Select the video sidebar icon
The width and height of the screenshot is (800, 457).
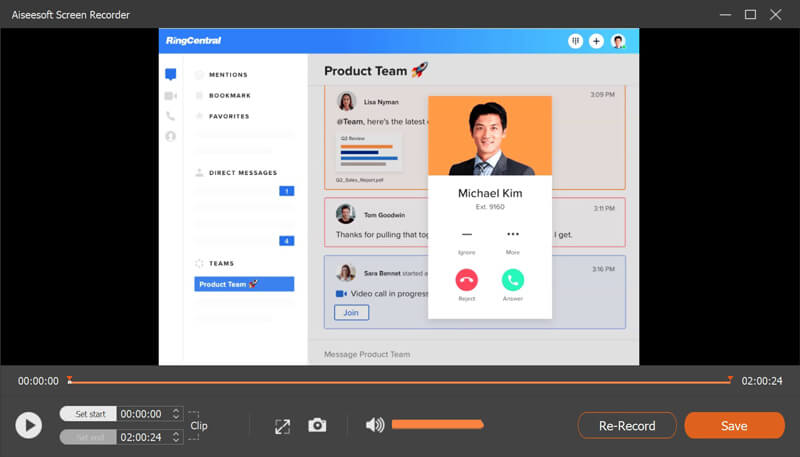pos(170,95)
